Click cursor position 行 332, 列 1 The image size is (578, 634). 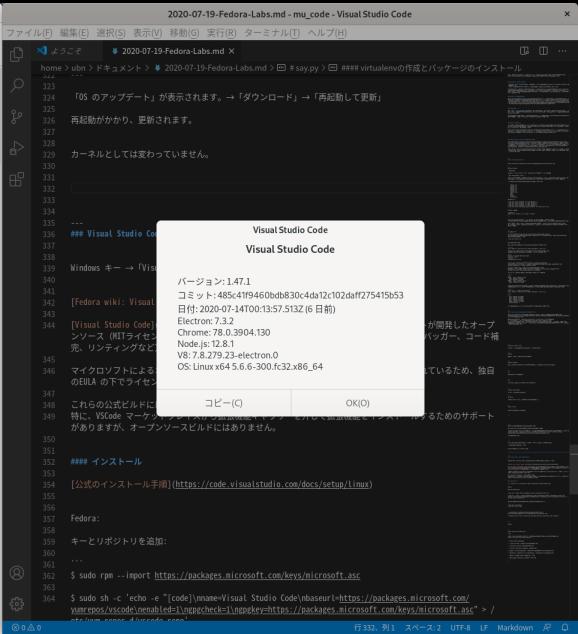tap(374, 628)
